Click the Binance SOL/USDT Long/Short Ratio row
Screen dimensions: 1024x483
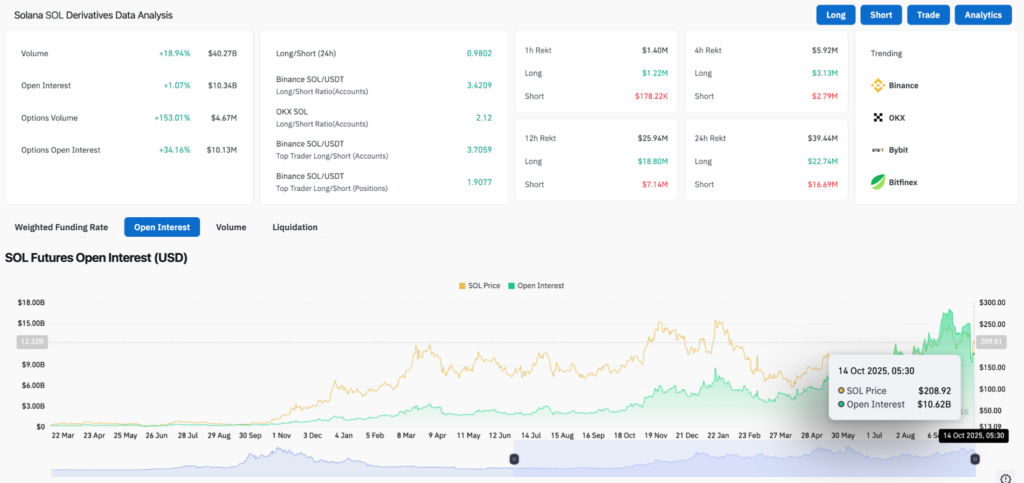380,85
